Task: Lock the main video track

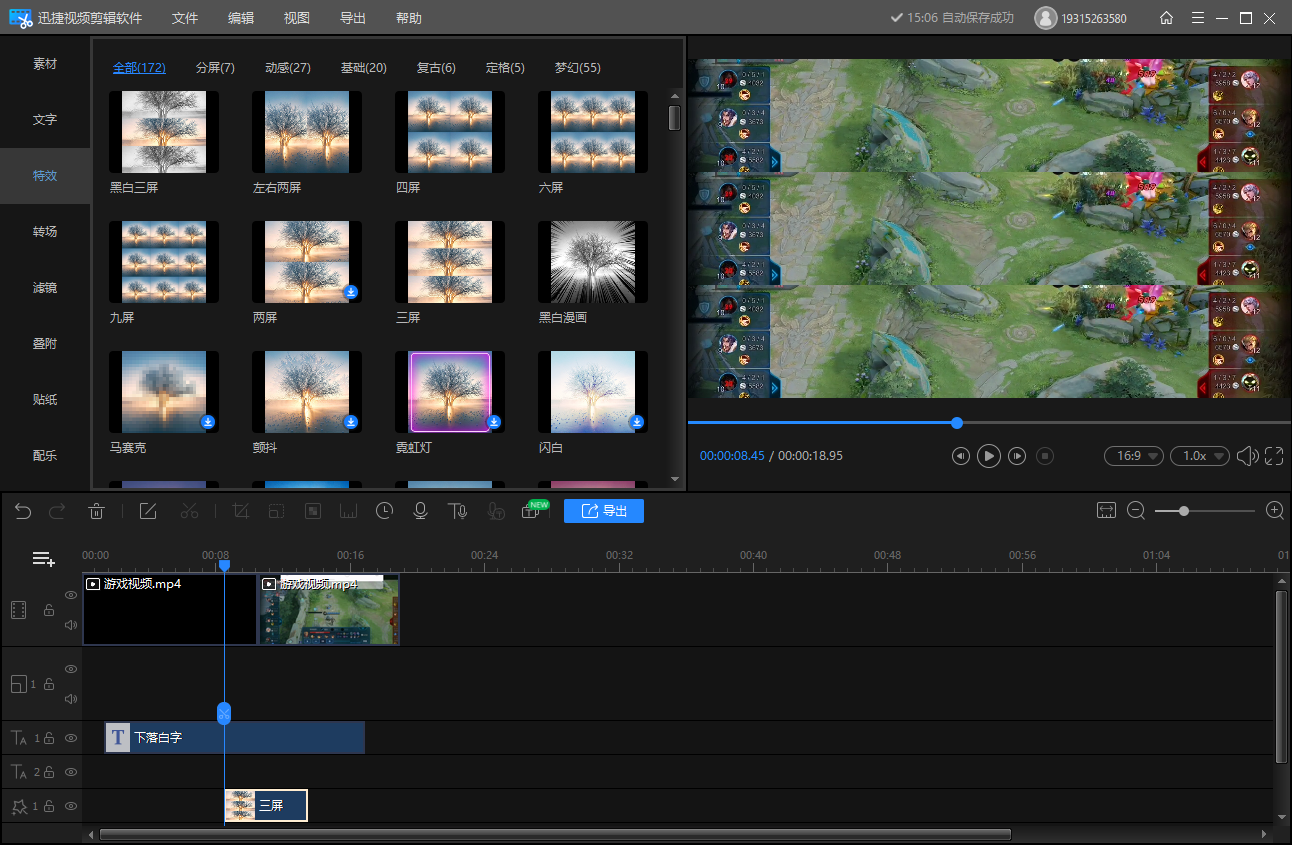Action: point(48,610)
